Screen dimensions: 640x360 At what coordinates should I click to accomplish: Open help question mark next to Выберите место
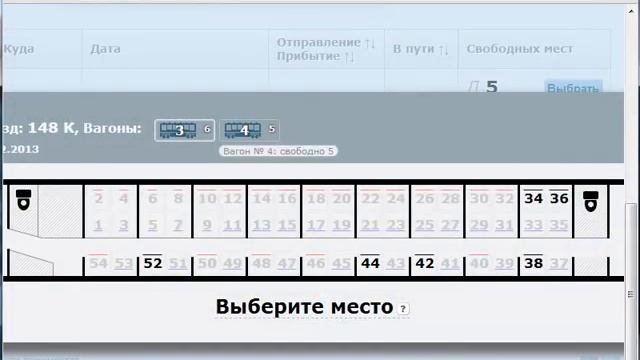tap(403, 309)
